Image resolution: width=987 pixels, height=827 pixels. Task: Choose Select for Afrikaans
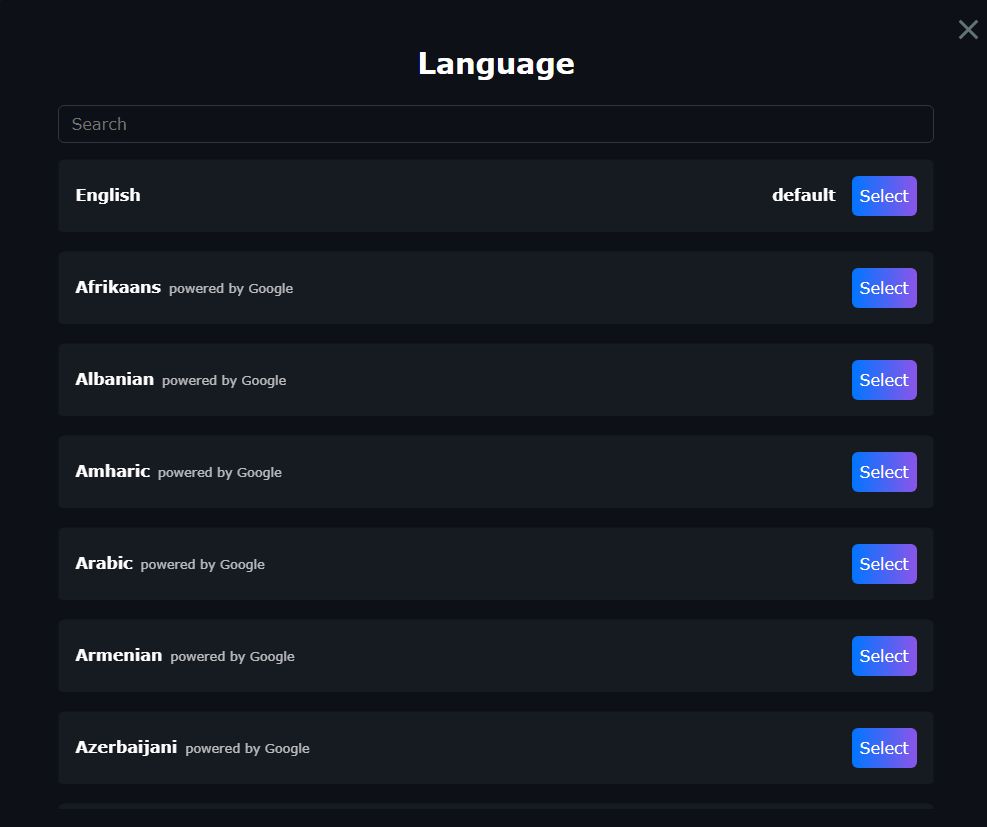[x=884, y=288]
